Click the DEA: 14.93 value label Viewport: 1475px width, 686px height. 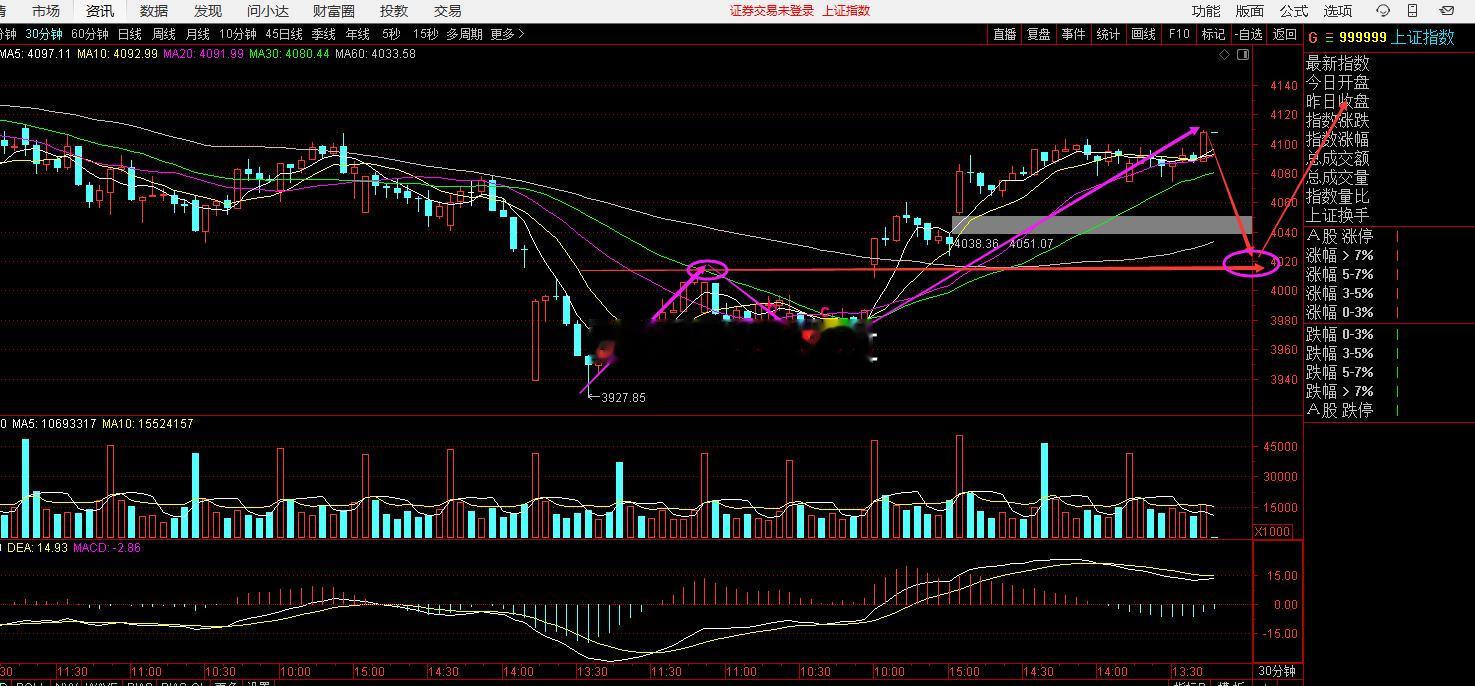pos(37,548)
